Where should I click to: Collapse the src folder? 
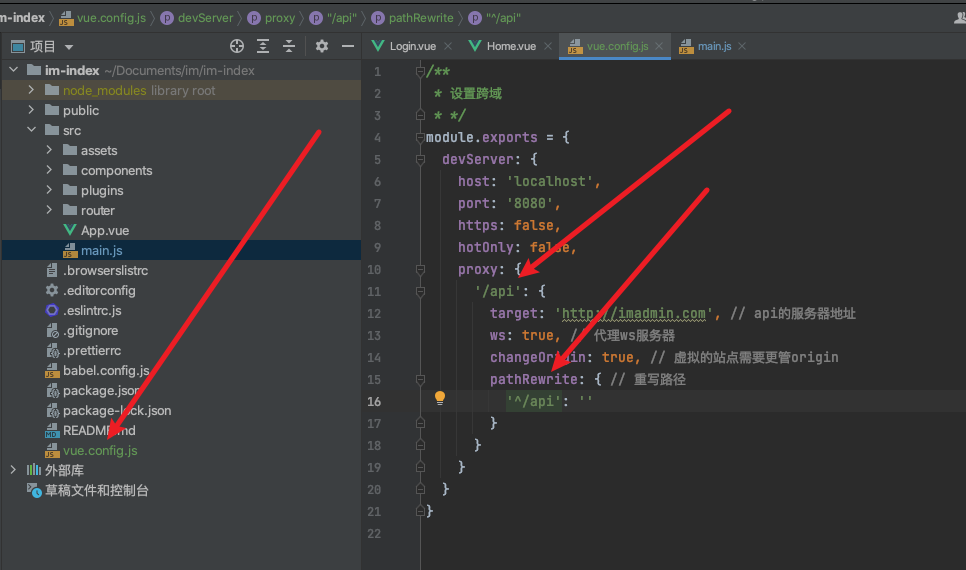pyautogui.click(x=31, y=130)
